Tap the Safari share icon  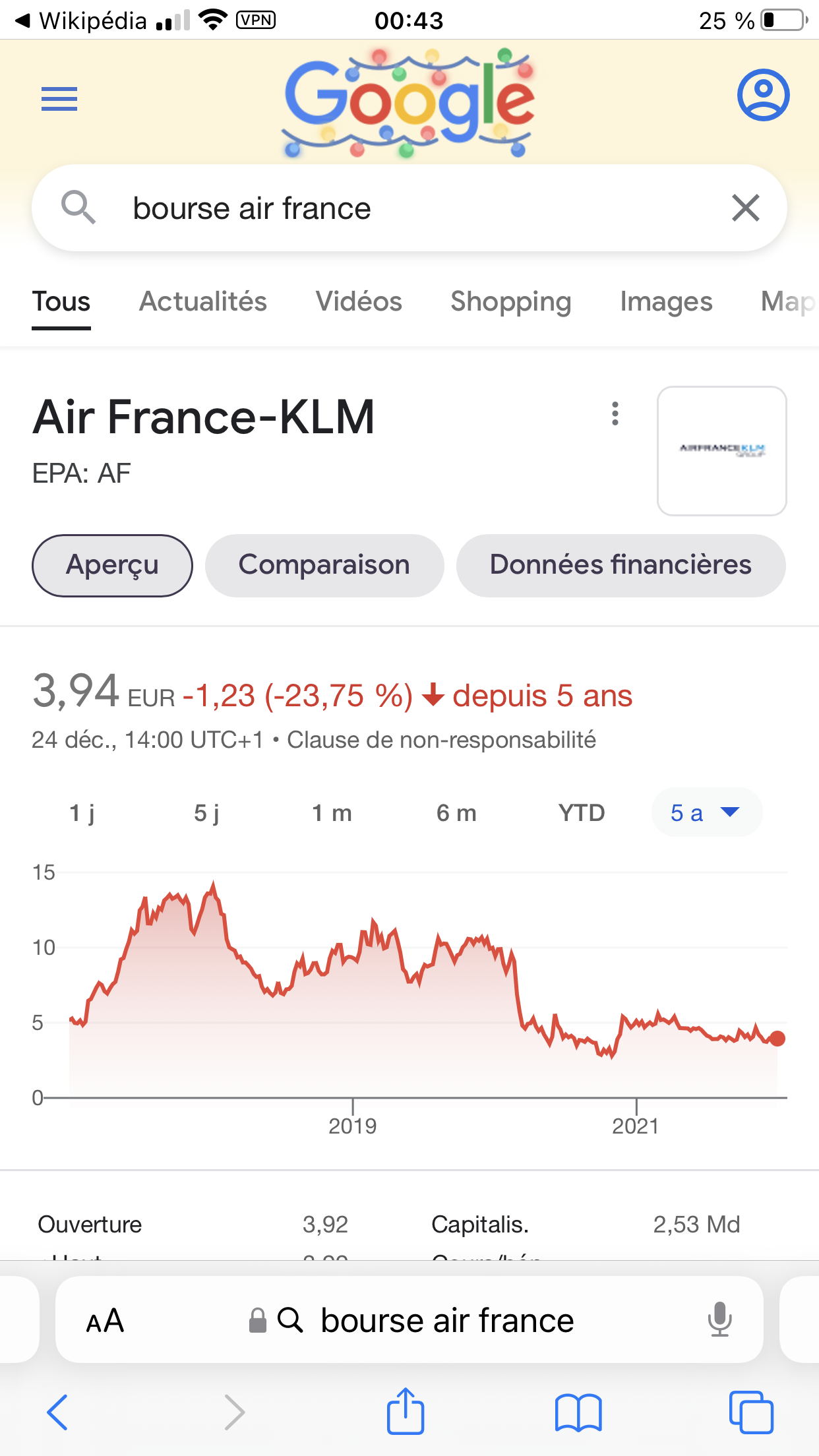(405, 1412)
